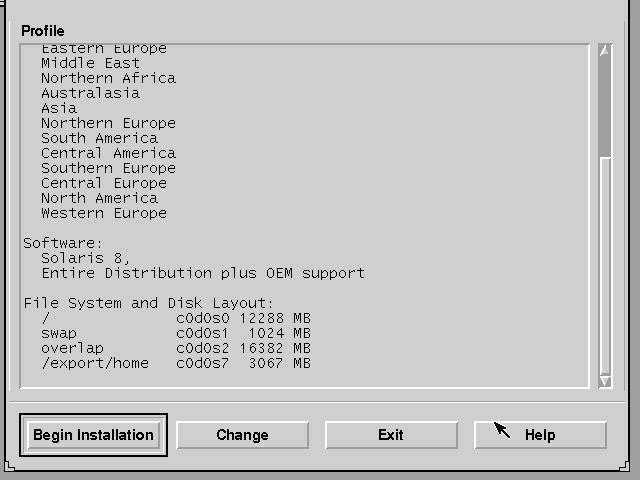Select the root slice c0d0s0 12288 MB row

point(176,318)
